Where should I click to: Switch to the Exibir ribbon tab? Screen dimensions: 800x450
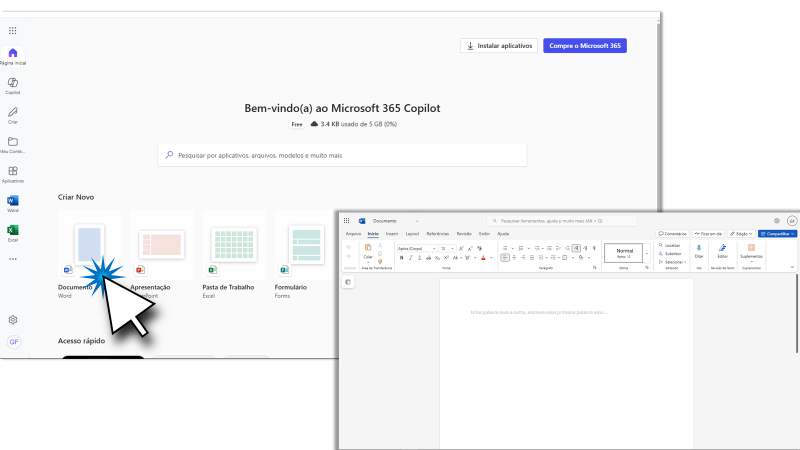[x=484, y=234]
